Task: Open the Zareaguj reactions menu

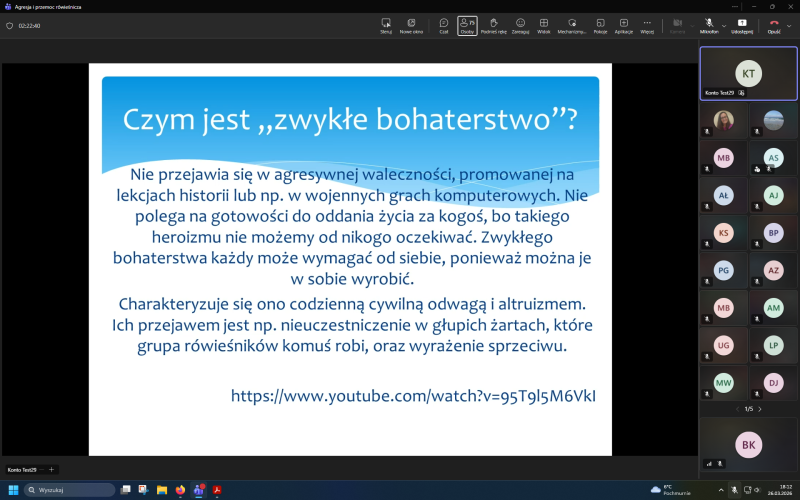Action: (x=520, y=25)
